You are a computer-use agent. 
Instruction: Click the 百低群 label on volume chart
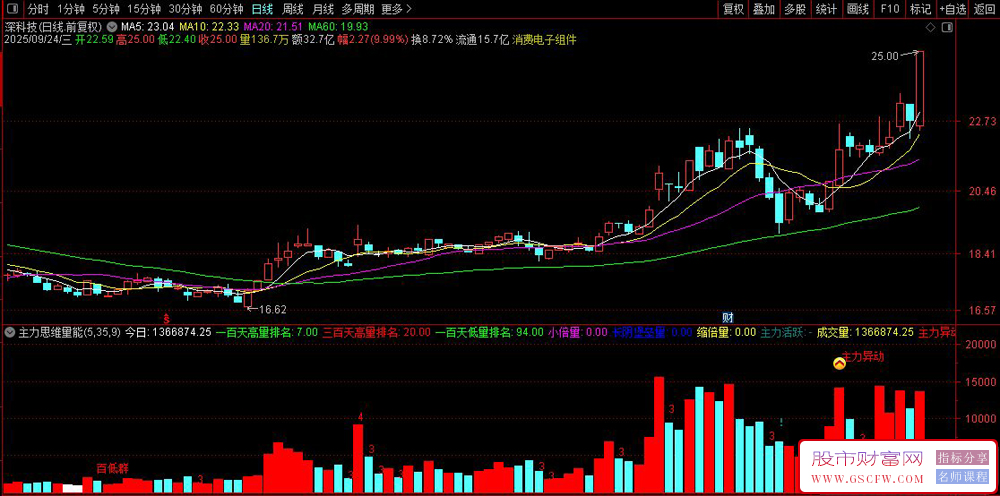click(112, 469)
